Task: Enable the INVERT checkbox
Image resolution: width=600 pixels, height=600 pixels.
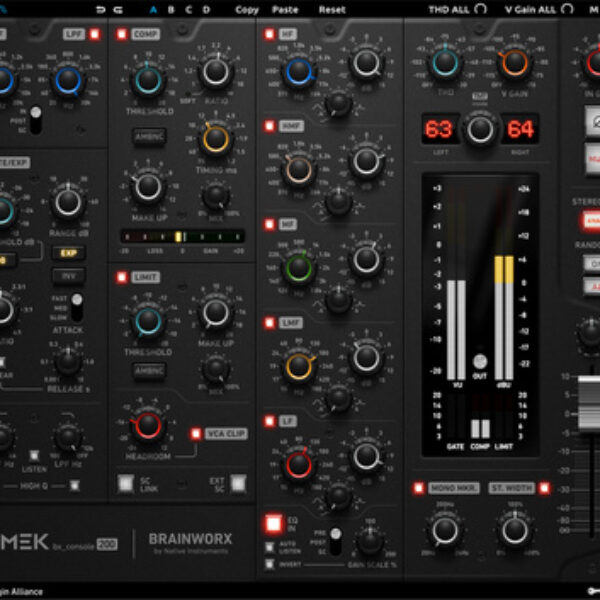Action: coord(270,564)
